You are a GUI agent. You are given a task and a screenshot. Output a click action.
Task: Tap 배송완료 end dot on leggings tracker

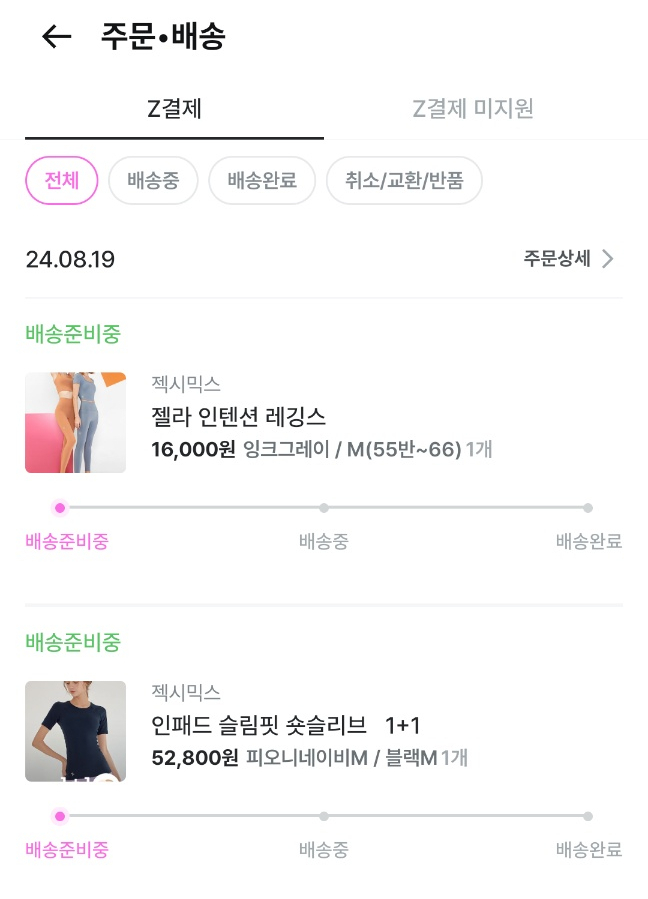point(588,508)
